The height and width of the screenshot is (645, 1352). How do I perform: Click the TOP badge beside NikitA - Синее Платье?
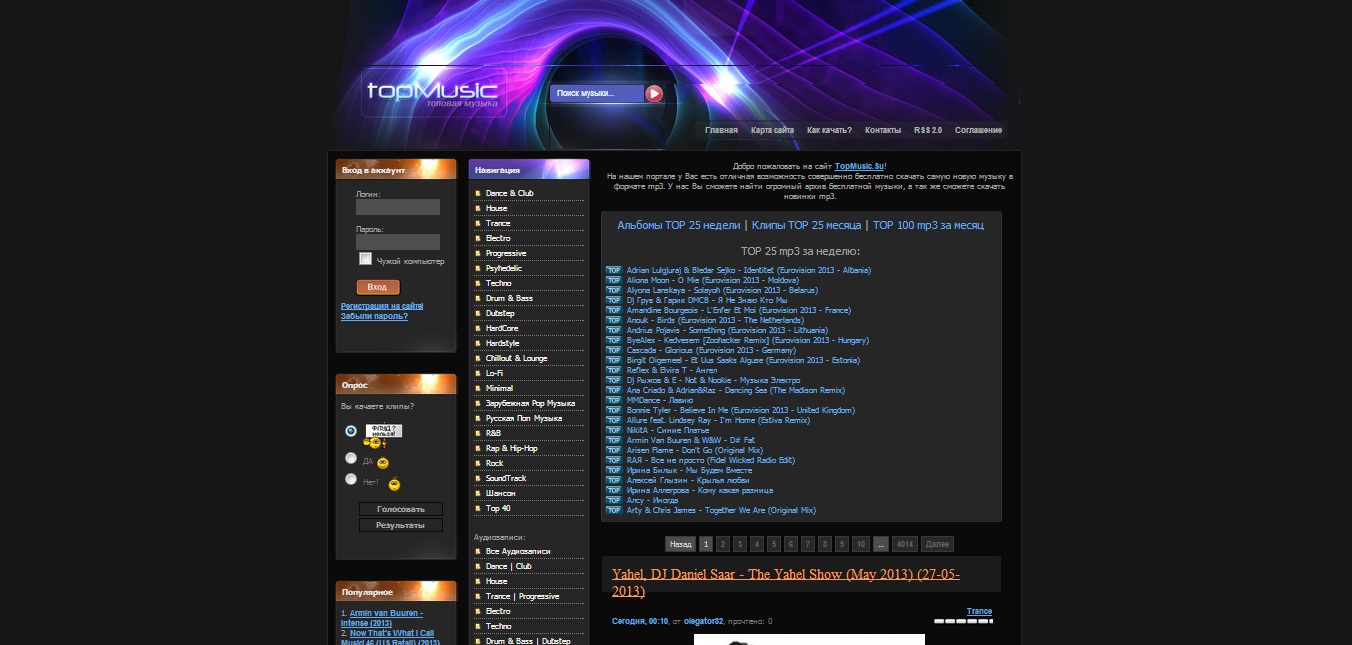[614, 430]
